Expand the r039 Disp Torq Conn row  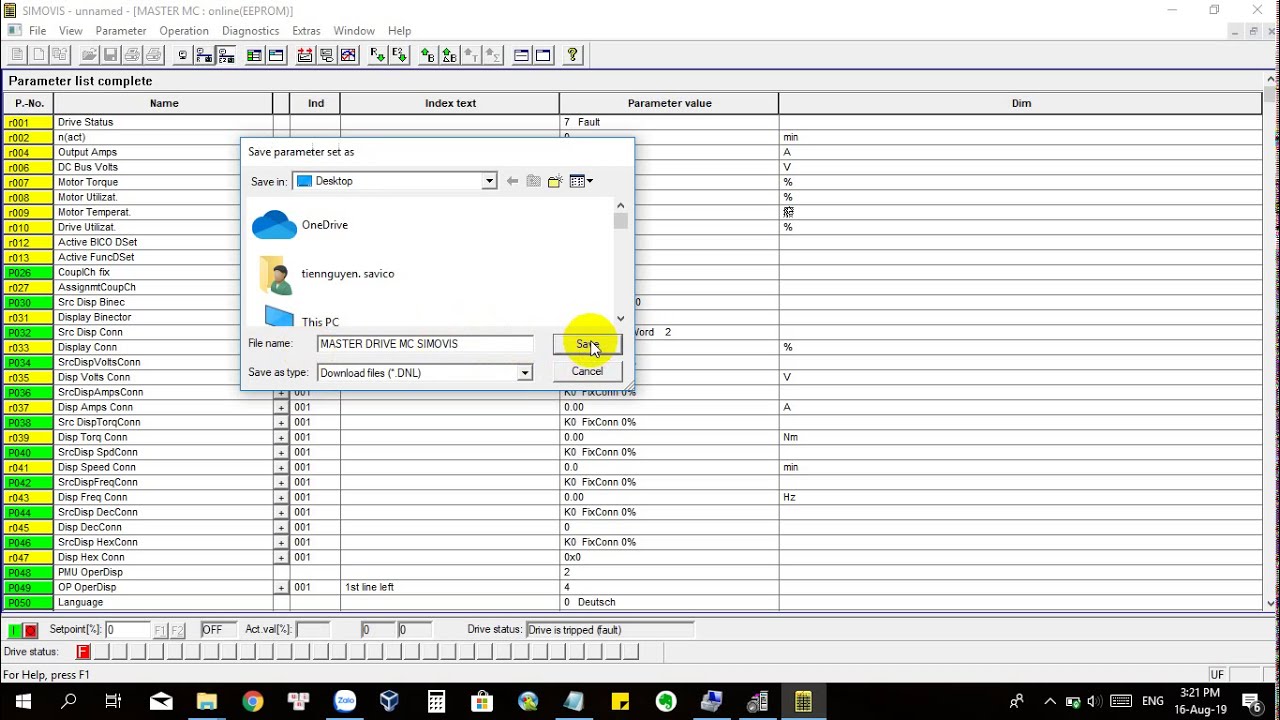(281, 437)
